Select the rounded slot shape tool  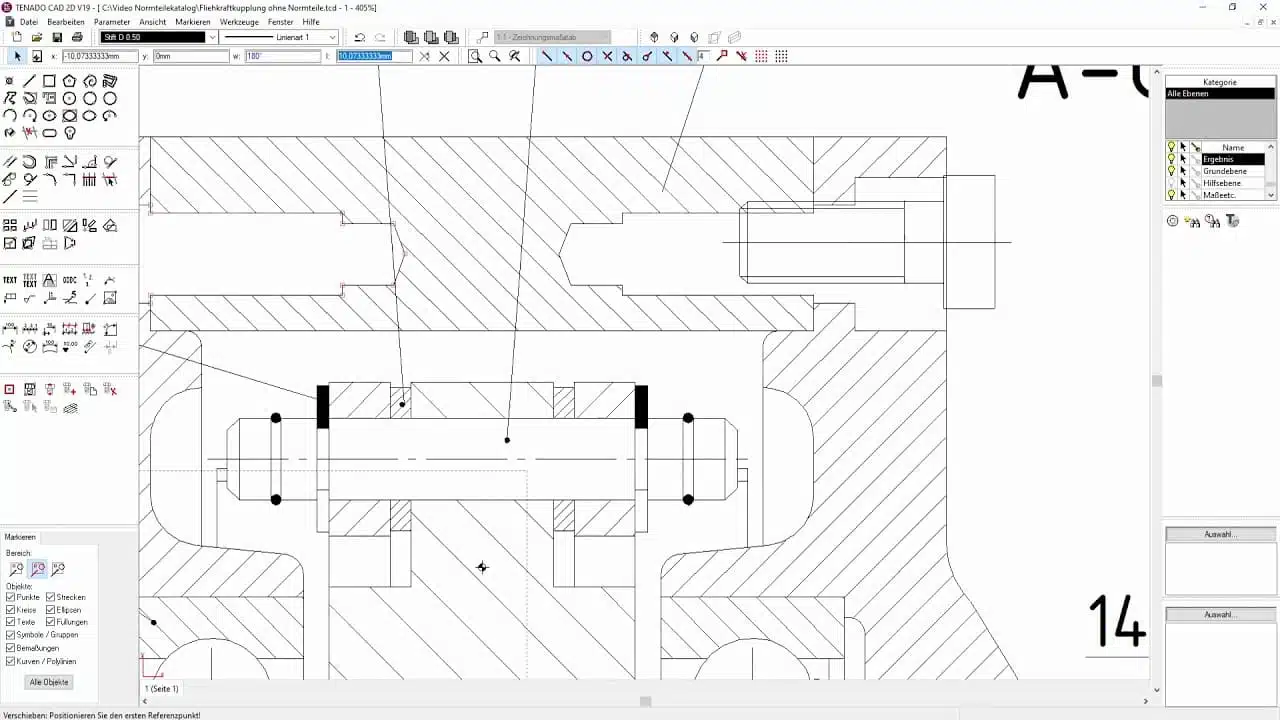click(x=49, y=132)
